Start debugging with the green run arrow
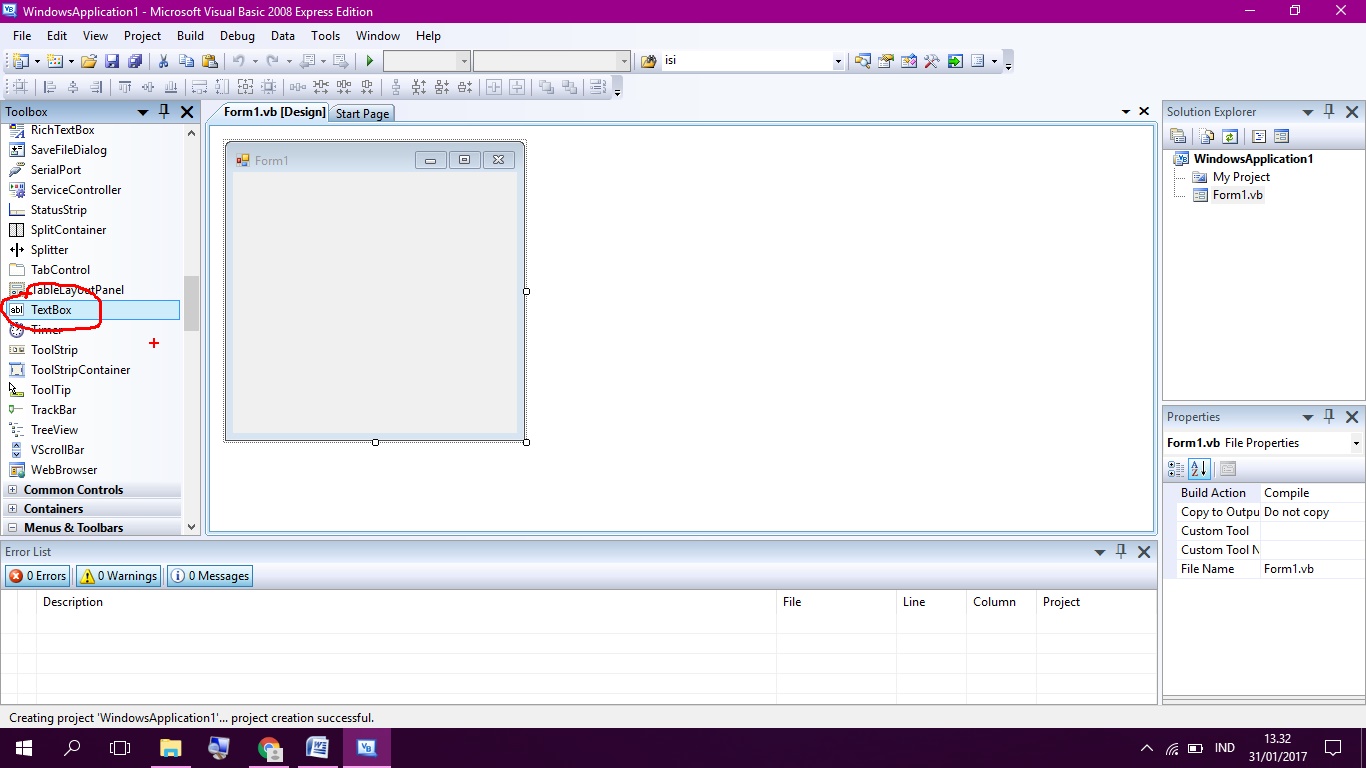 (x=367, y=60)
